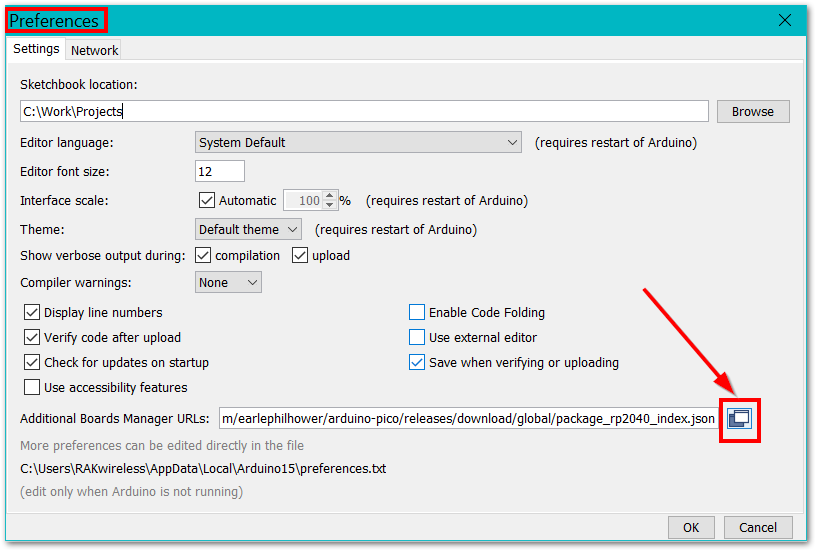The height and width of the screenshot is (551, 816).
Task: Enable Use accessibility features
Action: pos(32,387)
